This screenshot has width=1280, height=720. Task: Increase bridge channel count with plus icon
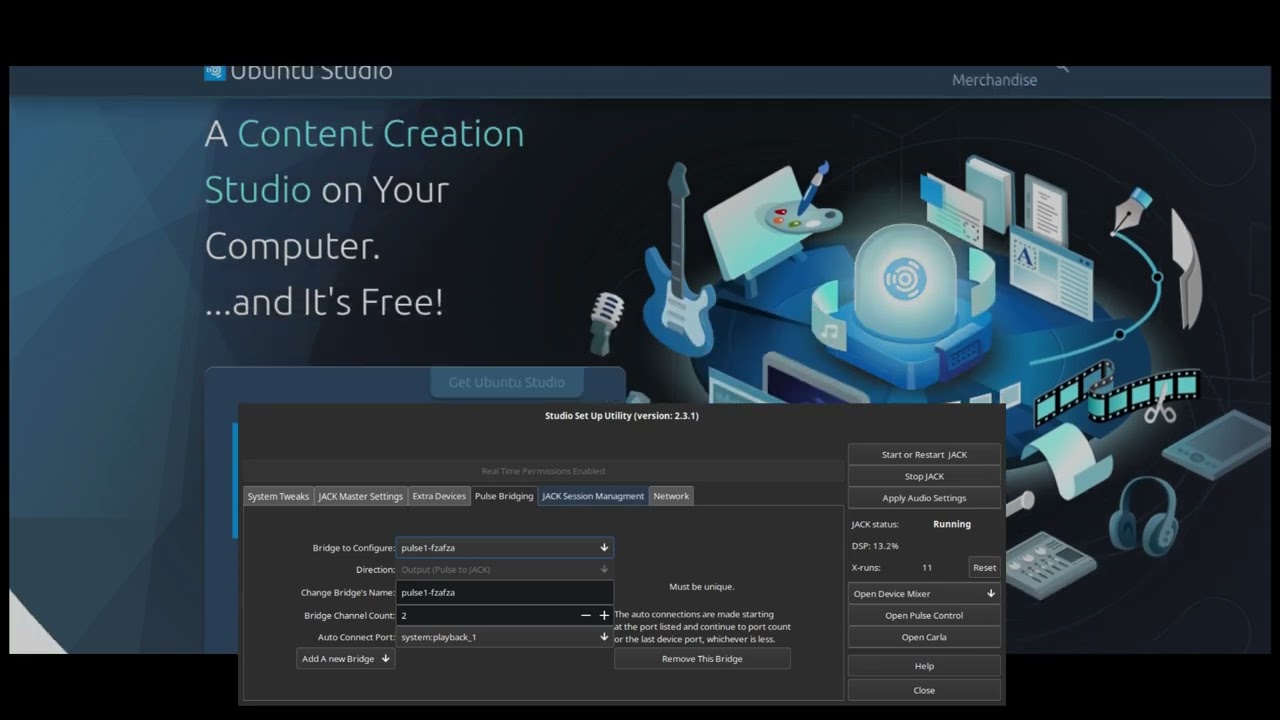point(604,616)
